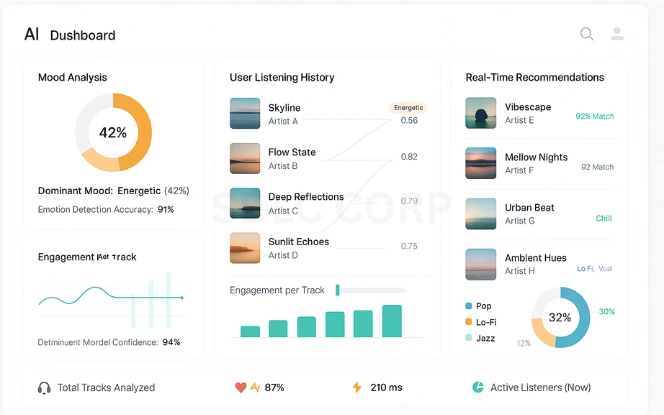Open the user profile icon

[x=617, y=34]
